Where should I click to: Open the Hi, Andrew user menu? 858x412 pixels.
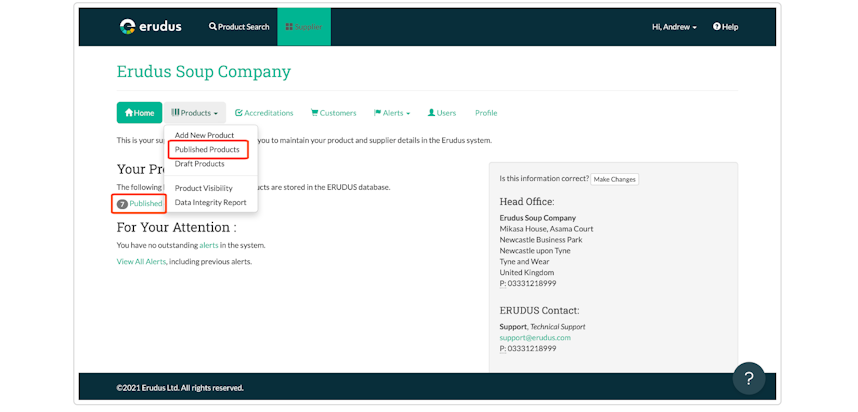coord(674,27)
